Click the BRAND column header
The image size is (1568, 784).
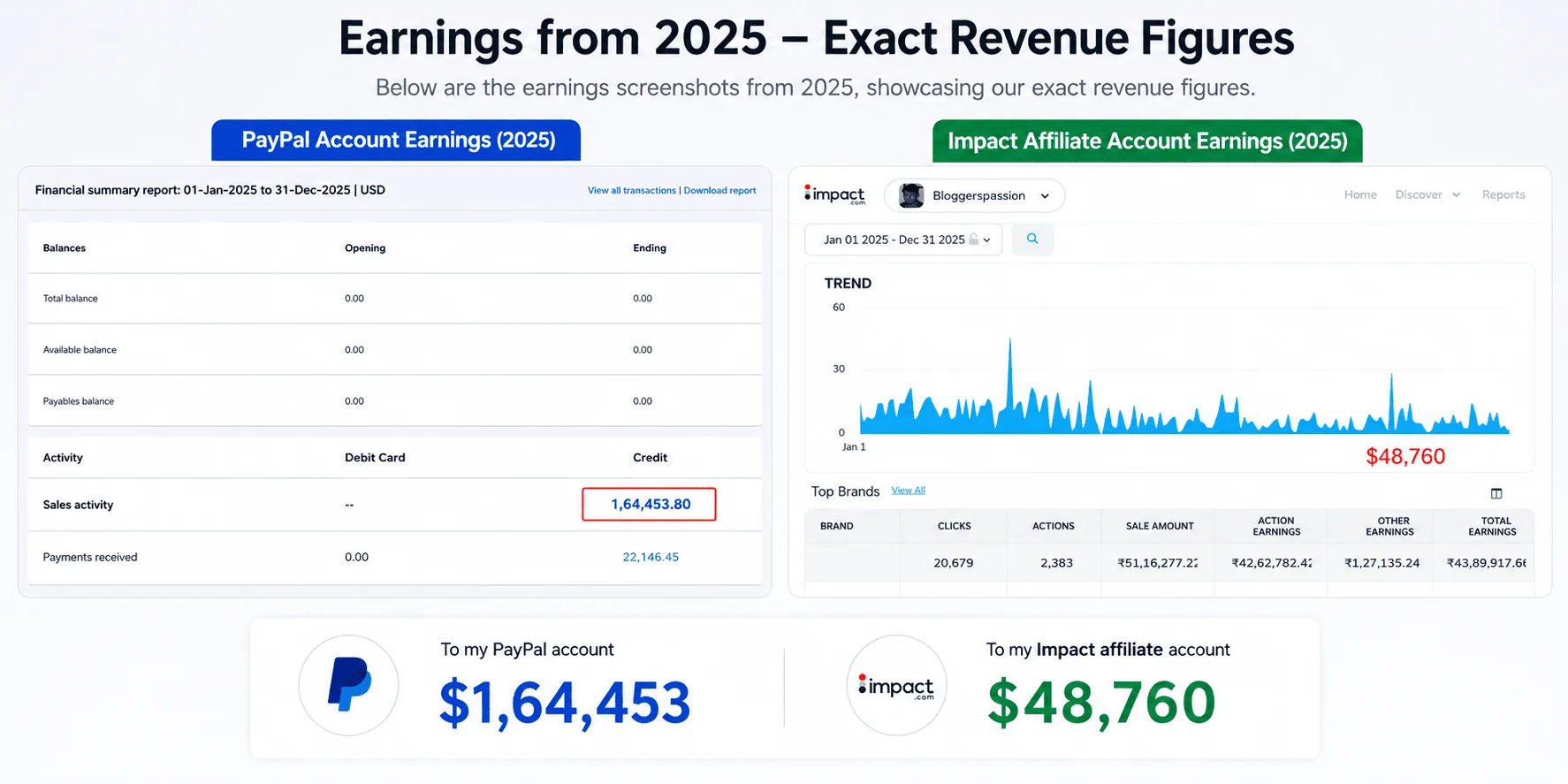pos(836,526)
